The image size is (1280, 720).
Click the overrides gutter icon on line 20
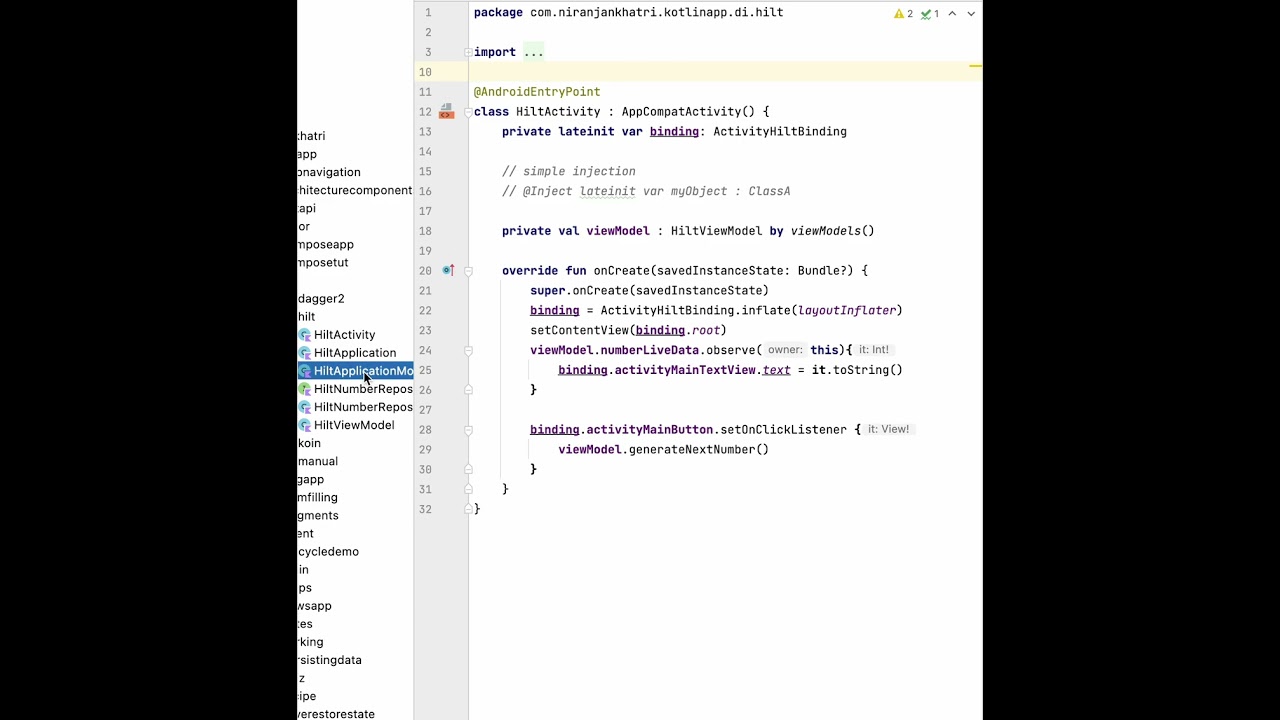point(448,270)
